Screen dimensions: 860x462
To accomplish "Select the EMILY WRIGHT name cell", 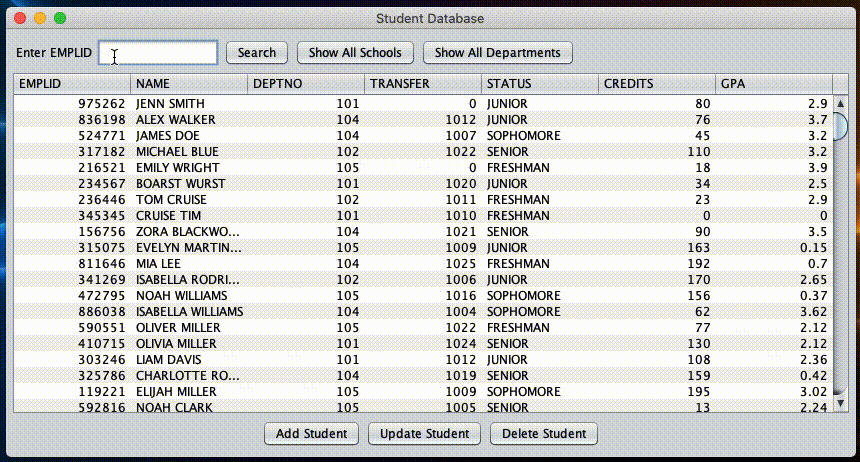I will pyautogui.click(x=189, y=167).
